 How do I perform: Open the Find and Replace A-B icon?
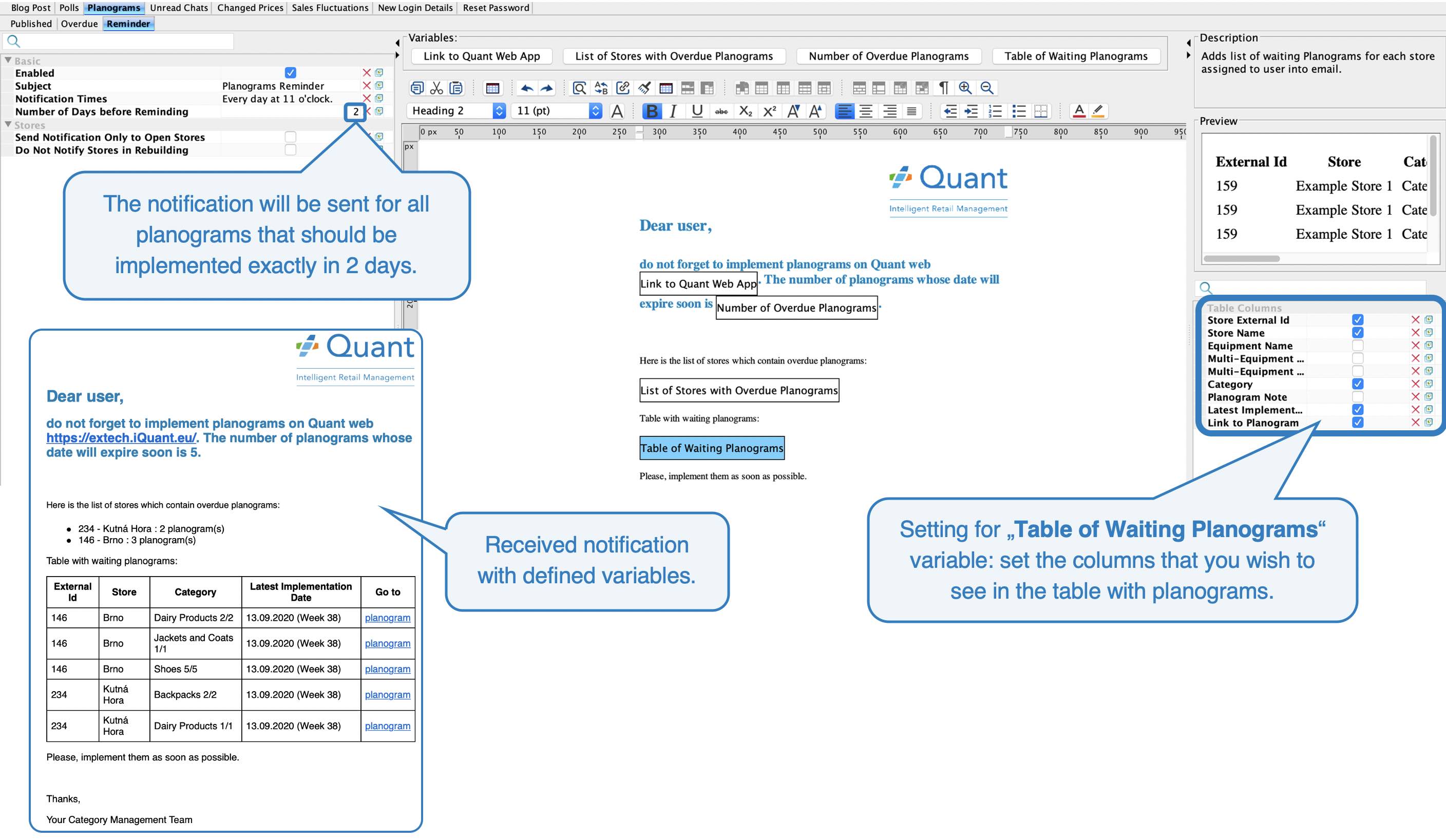[601, 88]
